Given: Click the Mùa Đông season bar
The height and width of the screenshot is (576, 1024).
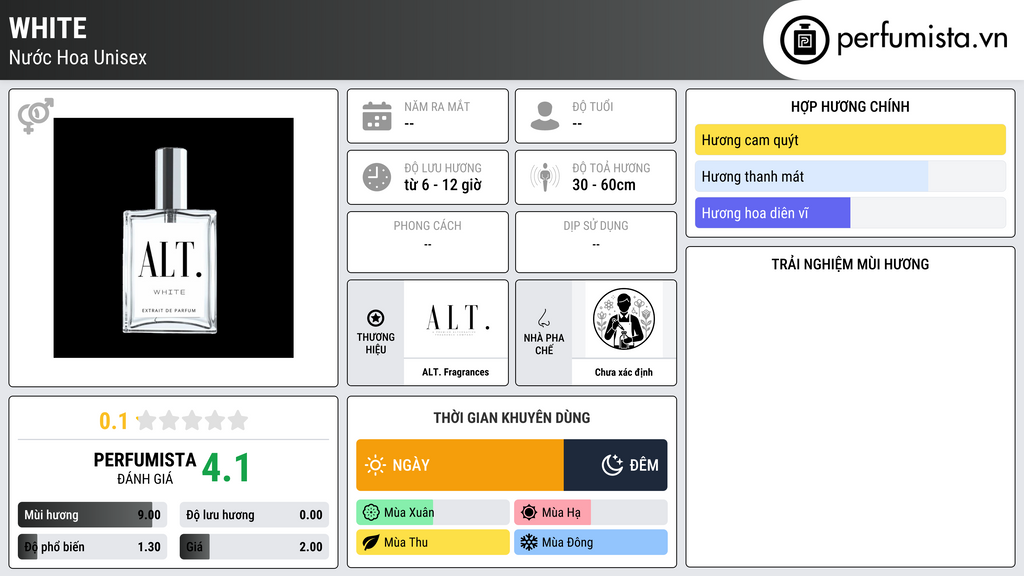Looking at the screenshot, I should [x=590, y=543].
